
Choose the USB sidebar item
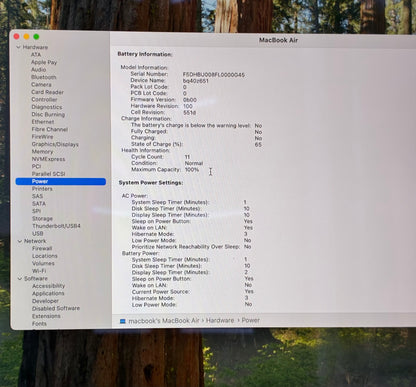(x=38, y=233)
